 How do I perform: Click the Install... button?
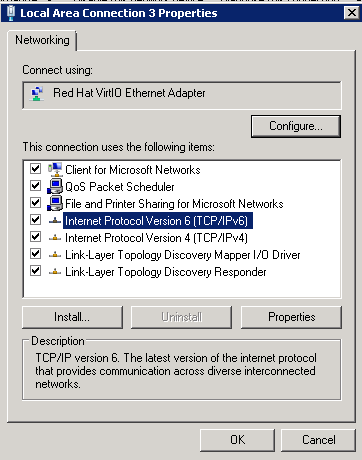point(72,317)
